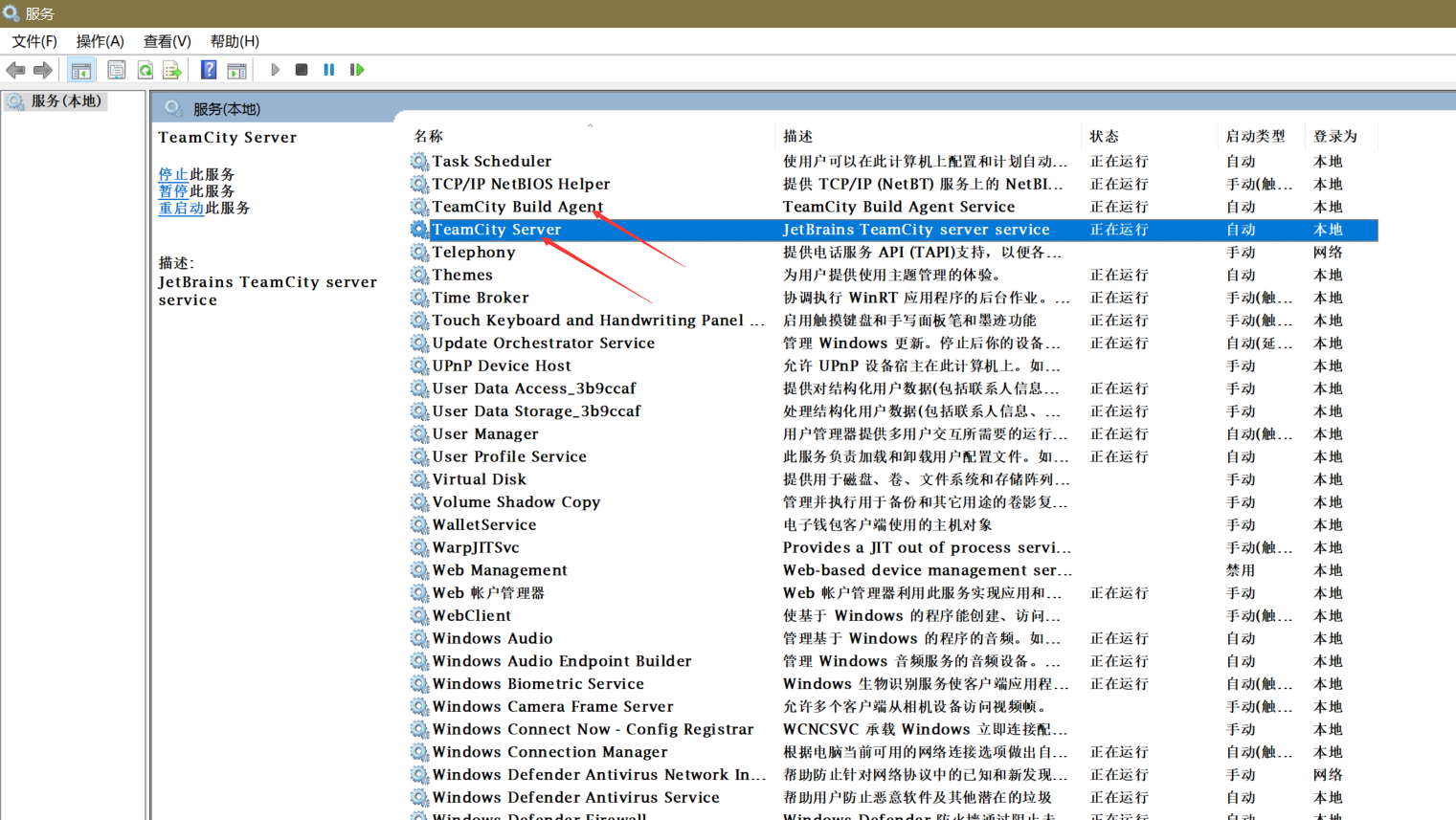
Task: Select the WebClient service row
Action: (x=893, y=615)
